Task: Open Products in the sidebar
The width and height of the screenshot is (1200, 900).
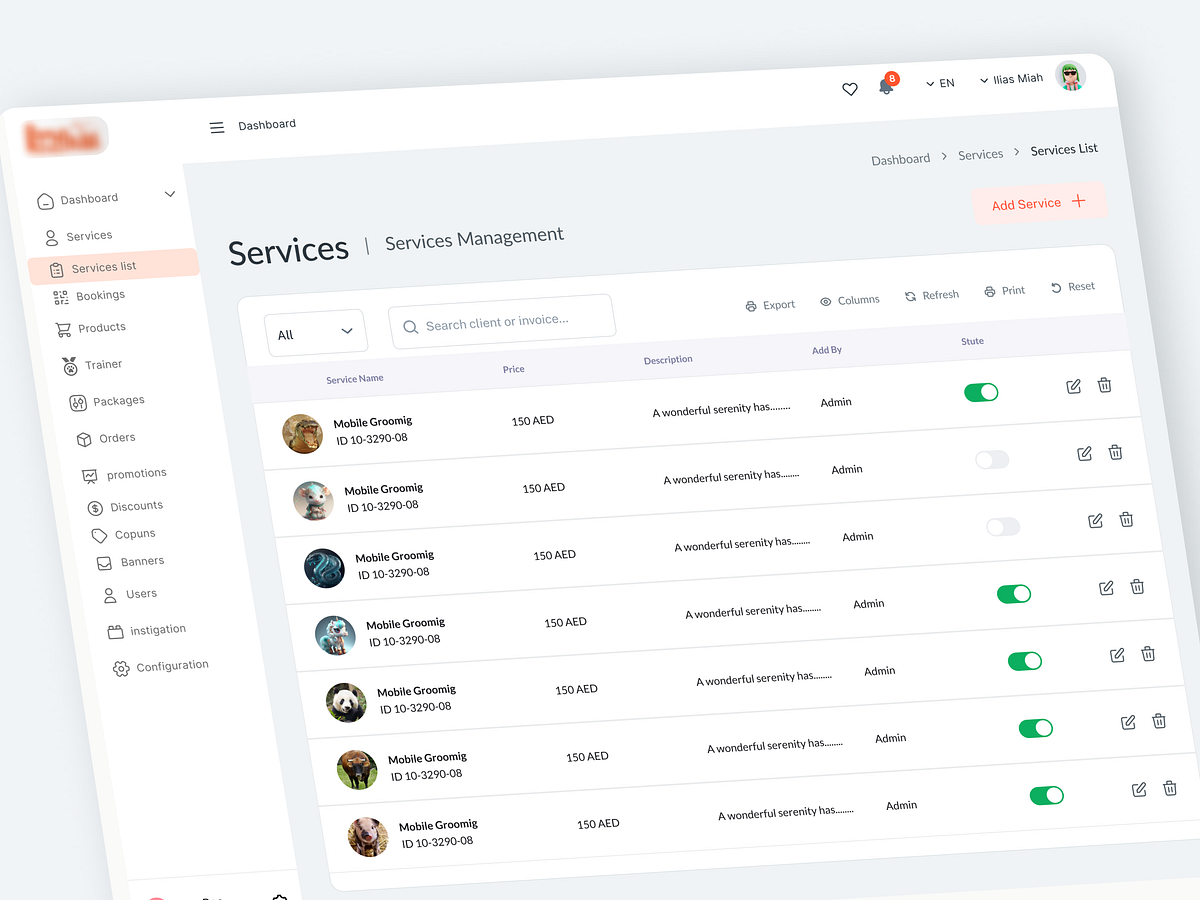Action: point(90,328)
